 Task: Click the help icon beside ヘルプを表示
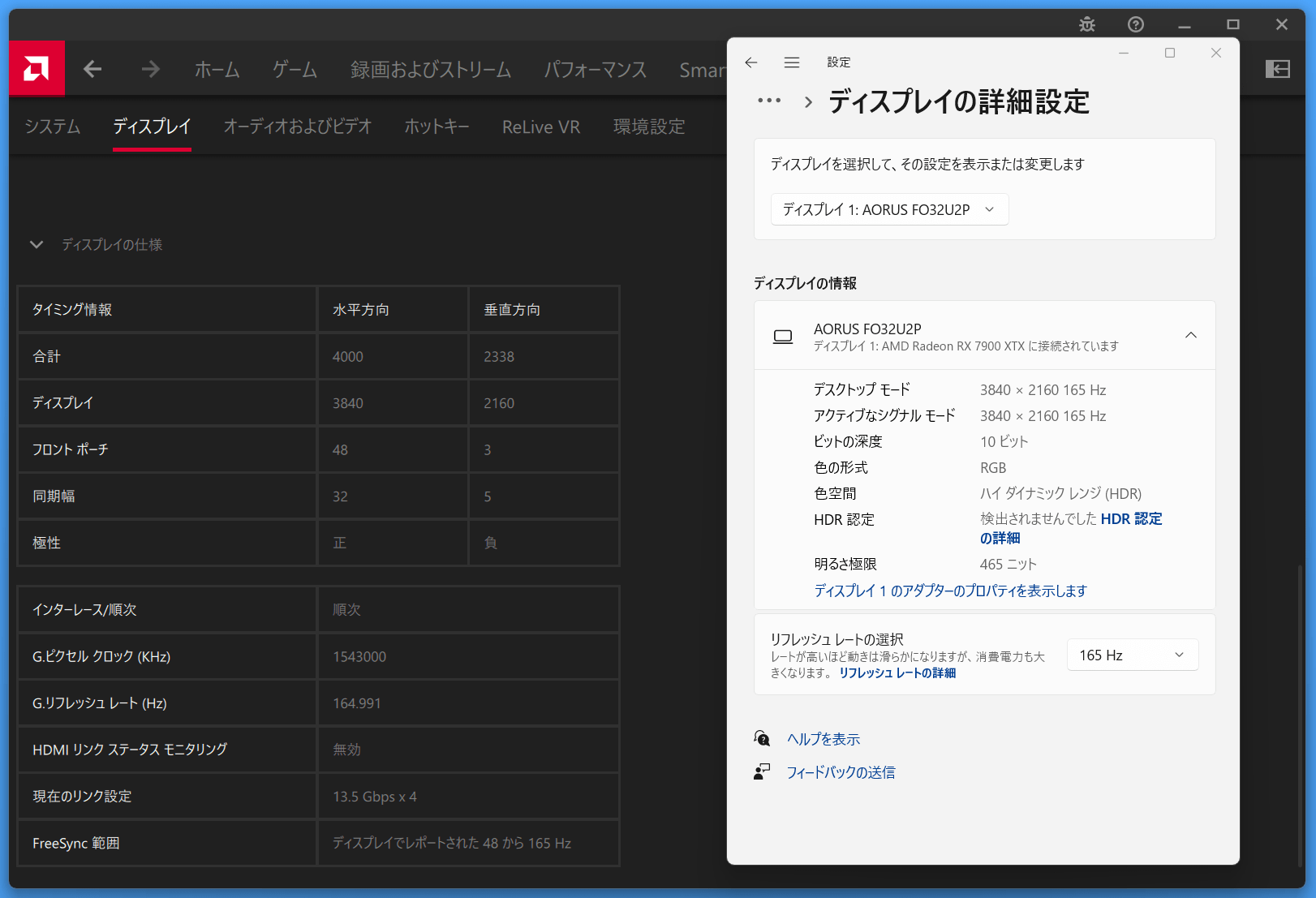(x=762, y=738)
